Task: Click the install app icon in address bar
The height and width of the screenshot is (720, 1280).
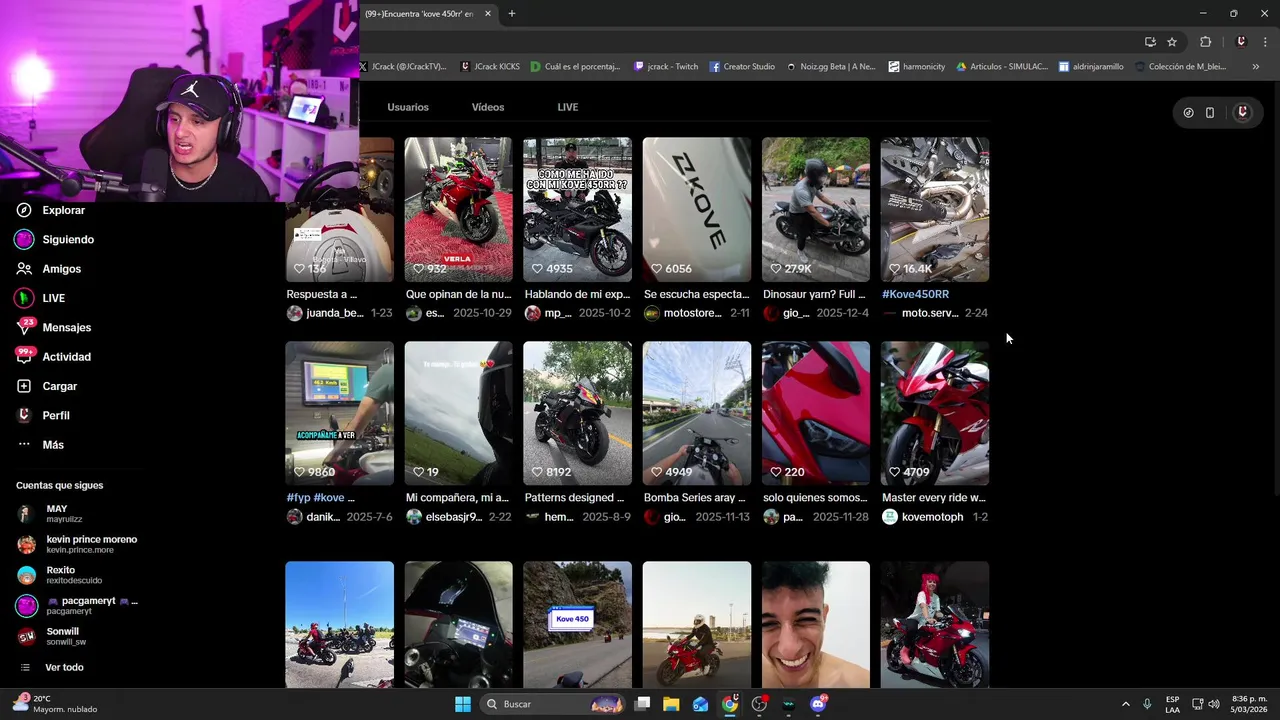Action: (x=1150, y=42)
